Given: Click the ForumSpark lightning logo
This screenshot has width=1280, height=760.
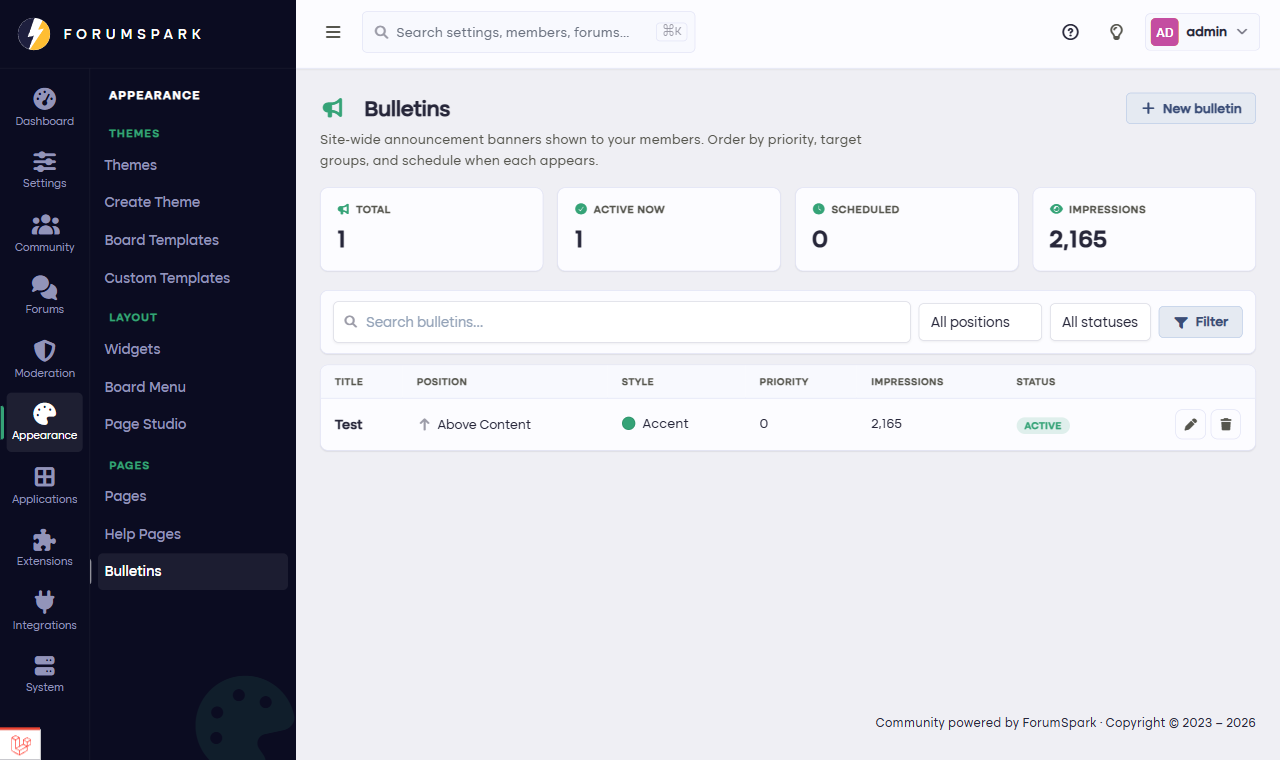Looking at the screenshot, I should pyautogui.click(x=34, y=34).
